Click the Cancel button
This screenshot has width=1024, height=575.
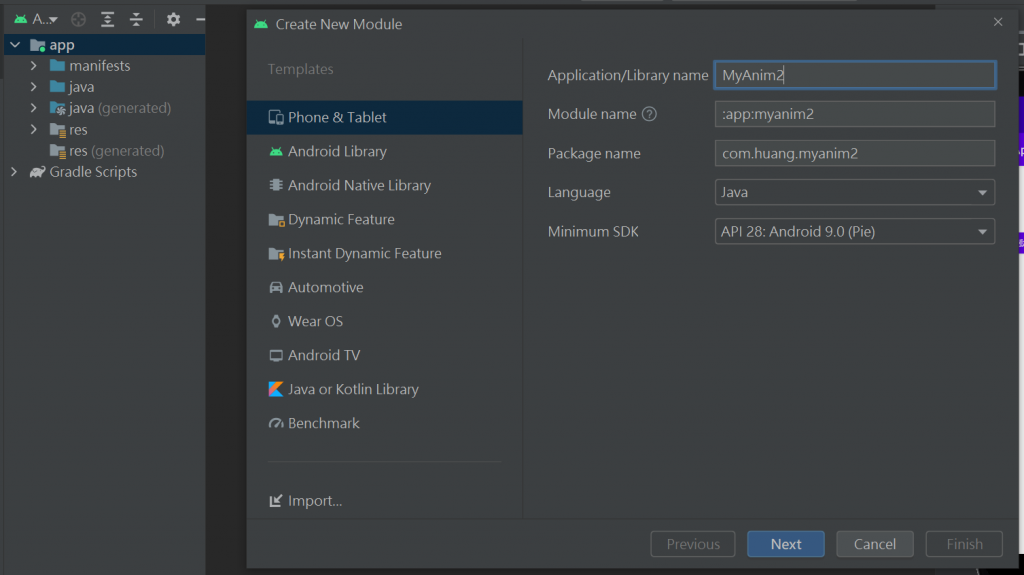click(x=874, y=544)
